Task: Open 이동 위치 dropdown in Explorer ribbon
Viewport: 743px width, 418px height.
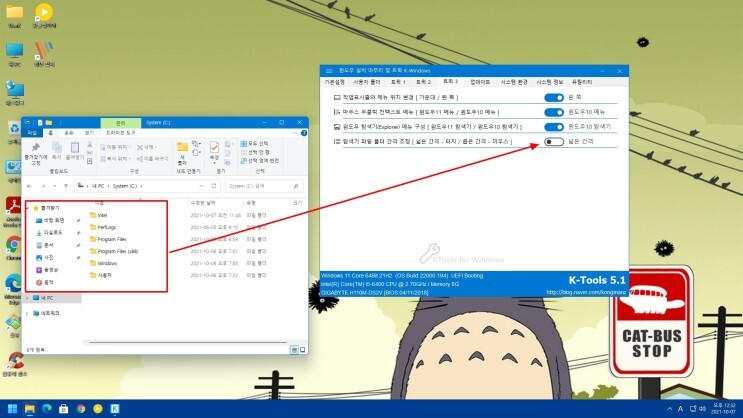Action: point(114,147)
